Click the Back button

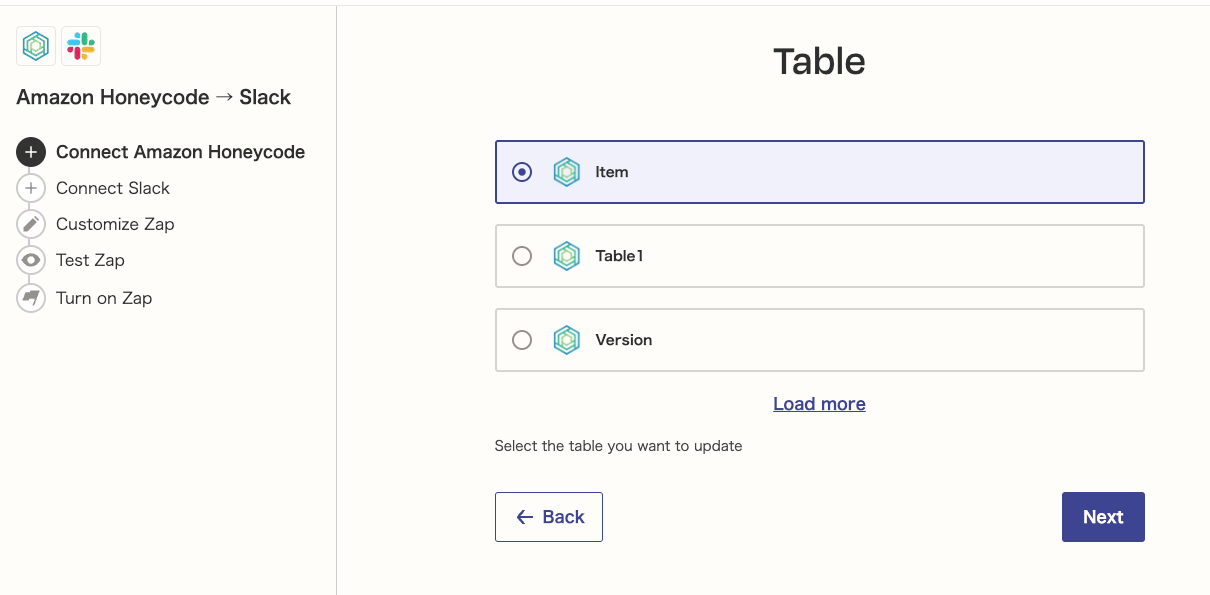point(548,517)
